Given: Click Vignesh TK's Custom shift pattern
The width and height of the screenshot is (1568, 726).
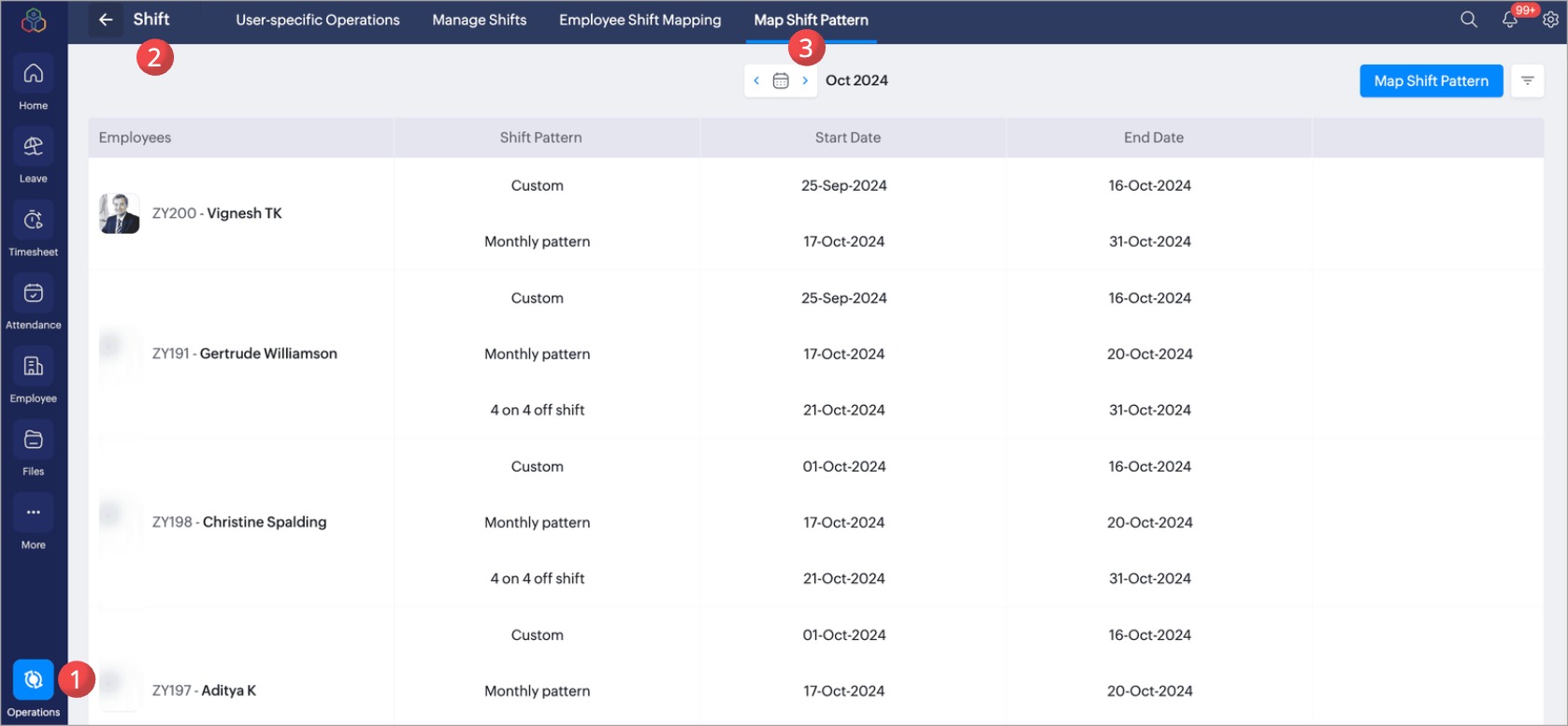Looking at the screenshot, I should click(x=538, y=185).
